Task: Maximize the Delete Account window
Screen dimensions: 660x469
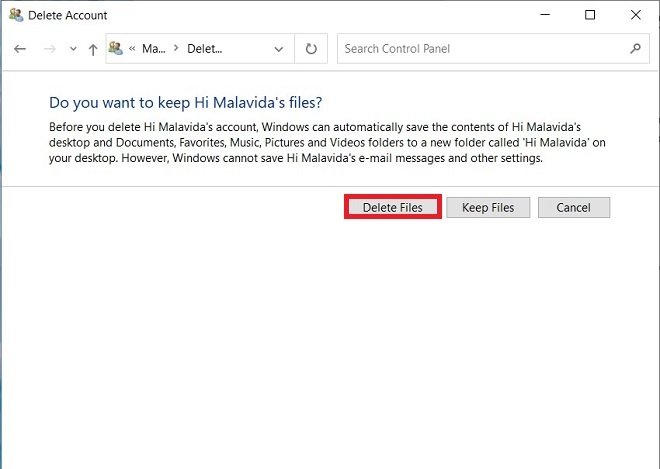Action: 590,15
